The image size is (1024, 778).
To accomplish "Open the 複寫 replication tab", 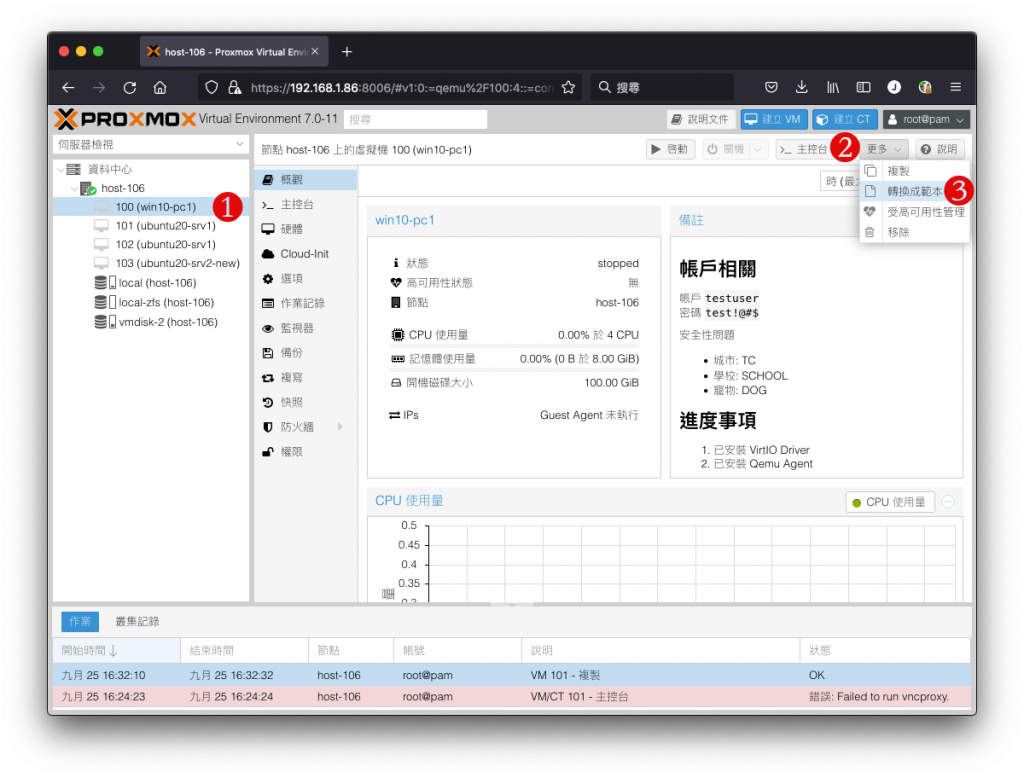I will click(305, 378).
